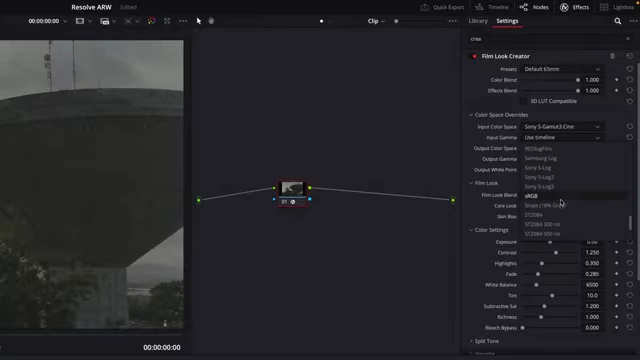Image resolution: width=640 pixels, height=360 pixels.
Task: Open viewer options three-dot menu
Action: (x=182, y=21)
